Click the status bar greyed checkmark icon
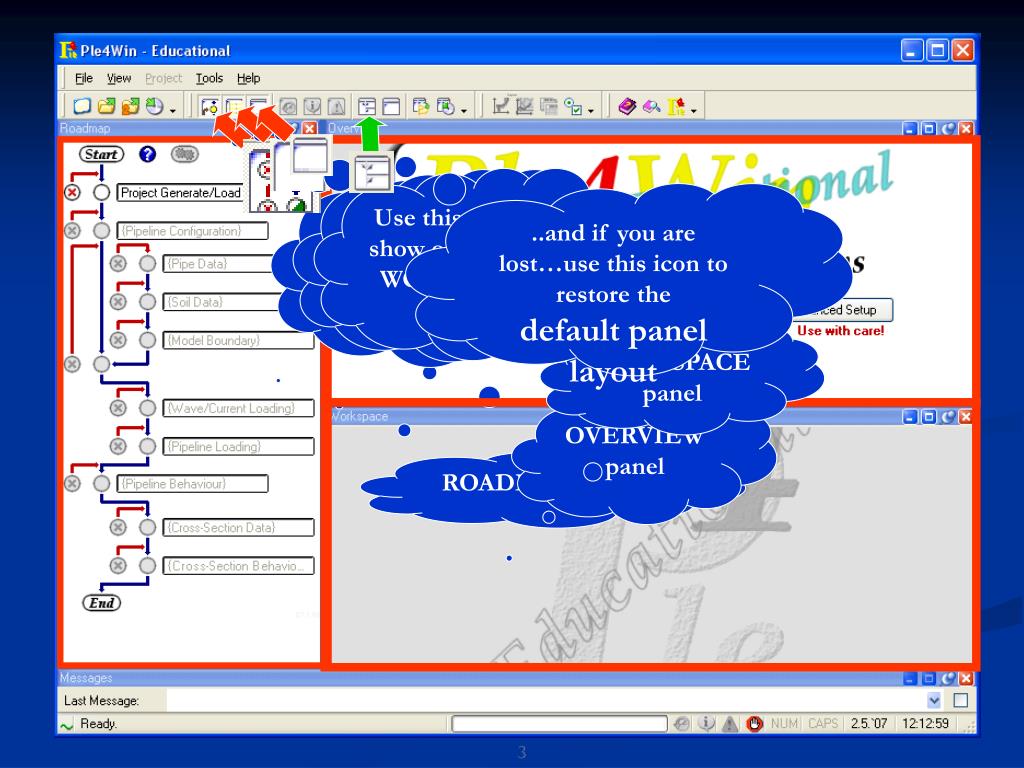1024x768 pixels. pyautogui.click(x=682, y=724)
